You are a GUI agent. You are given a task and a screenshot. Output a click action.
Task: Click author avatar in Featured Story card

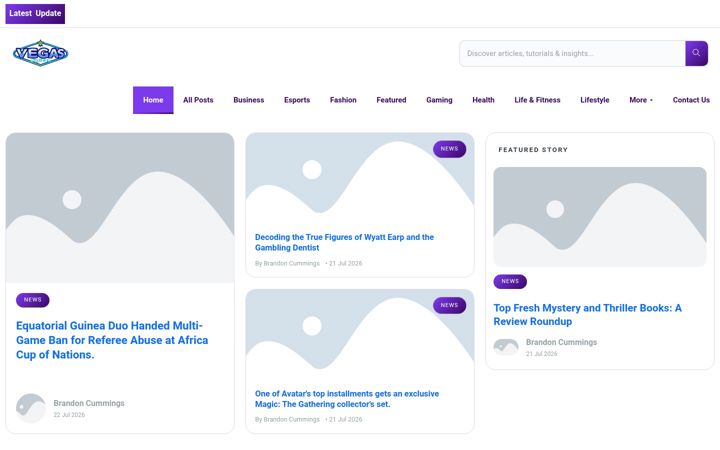(x=506, y=347)
